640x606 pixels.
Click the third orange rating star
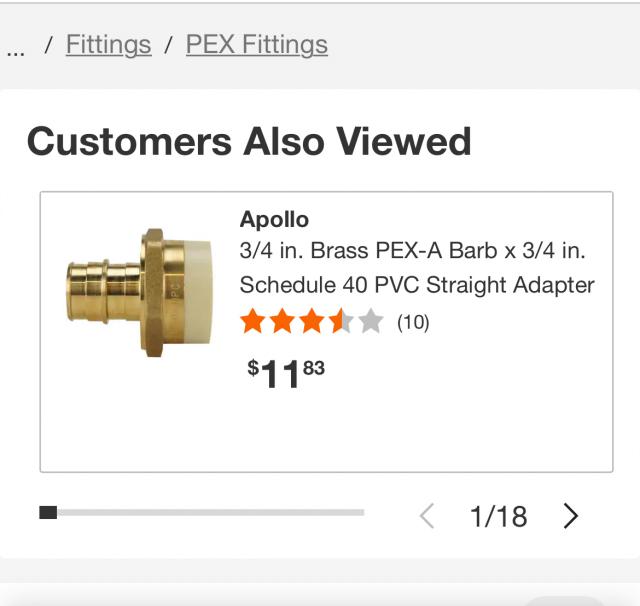point(311,322)
